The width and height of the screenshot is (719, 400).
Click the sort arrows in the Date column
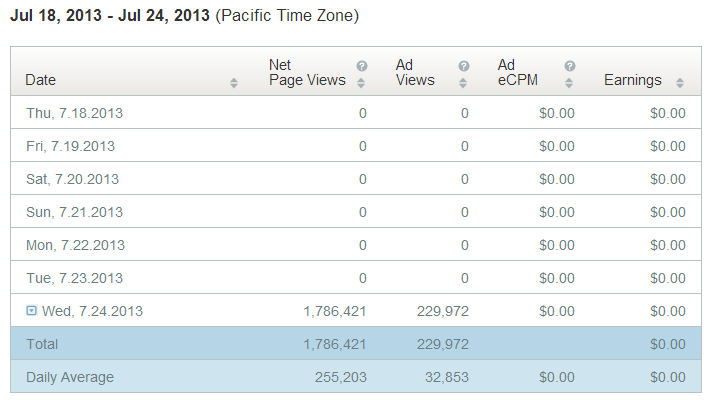[234, 82]
